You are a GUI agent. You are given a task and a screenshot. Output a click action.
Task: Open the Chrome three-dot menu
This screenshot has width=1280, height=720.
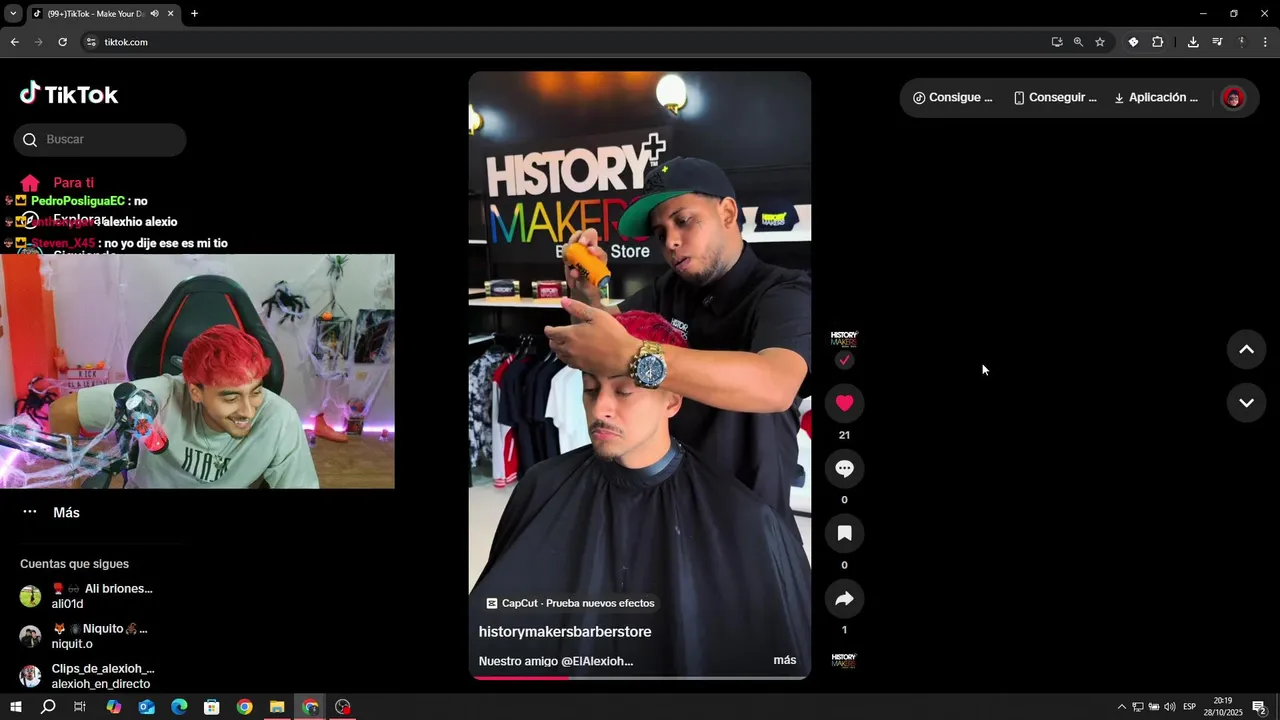1265,42
